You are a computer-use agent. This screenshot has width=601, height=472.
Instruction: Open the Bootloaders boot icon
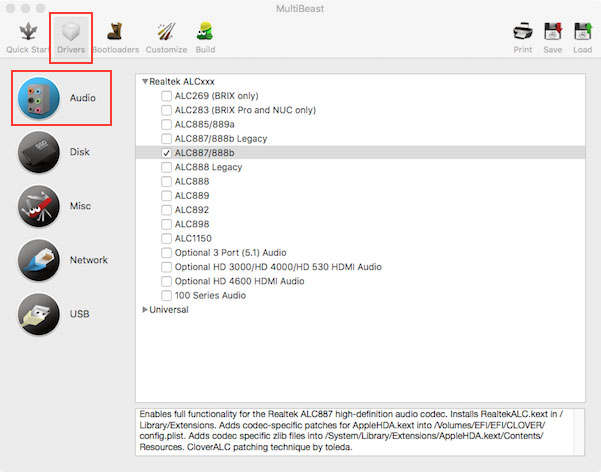click(115, 31)
